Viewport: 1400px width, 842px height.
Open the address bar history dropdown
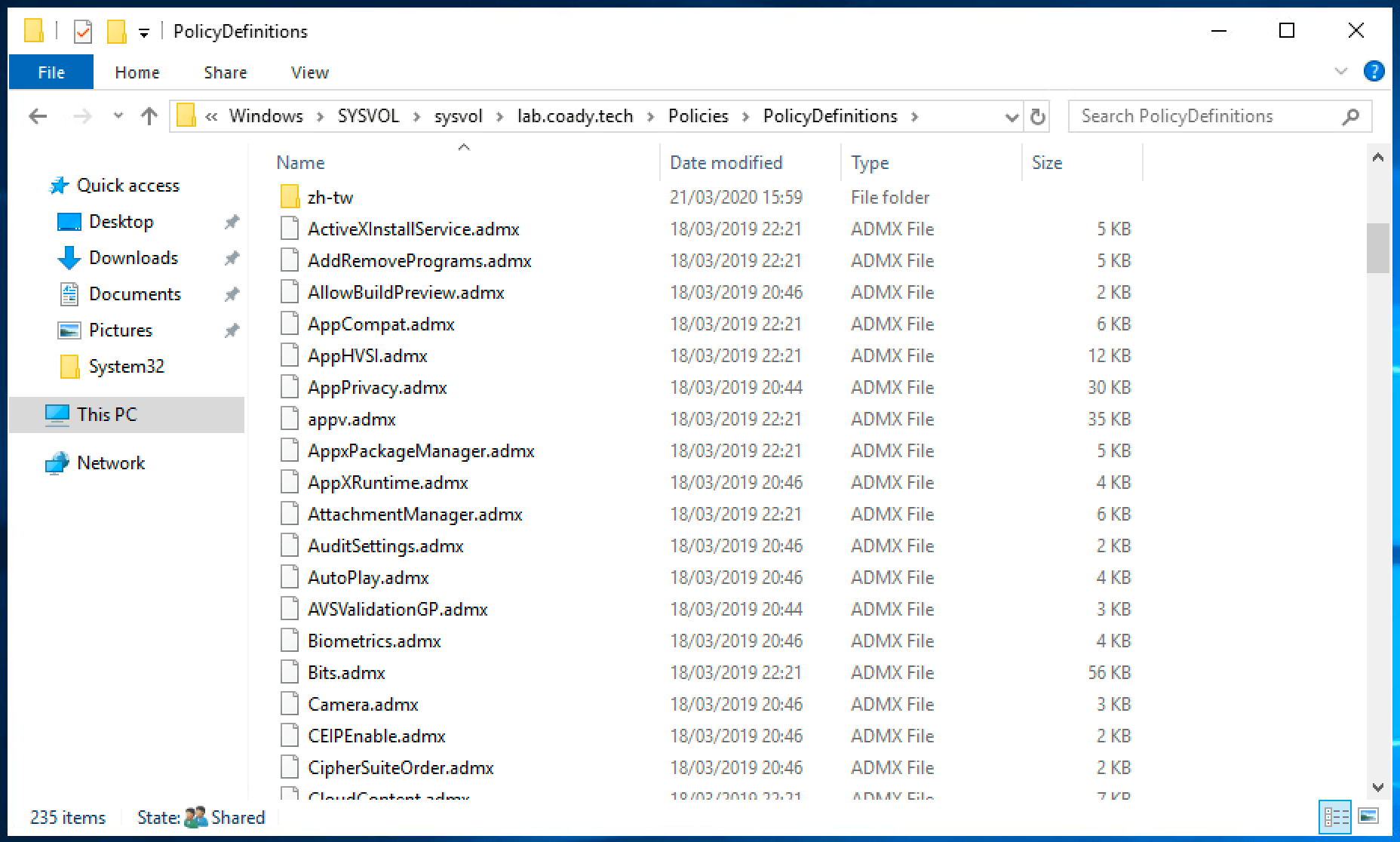(x=1012, y=117)
